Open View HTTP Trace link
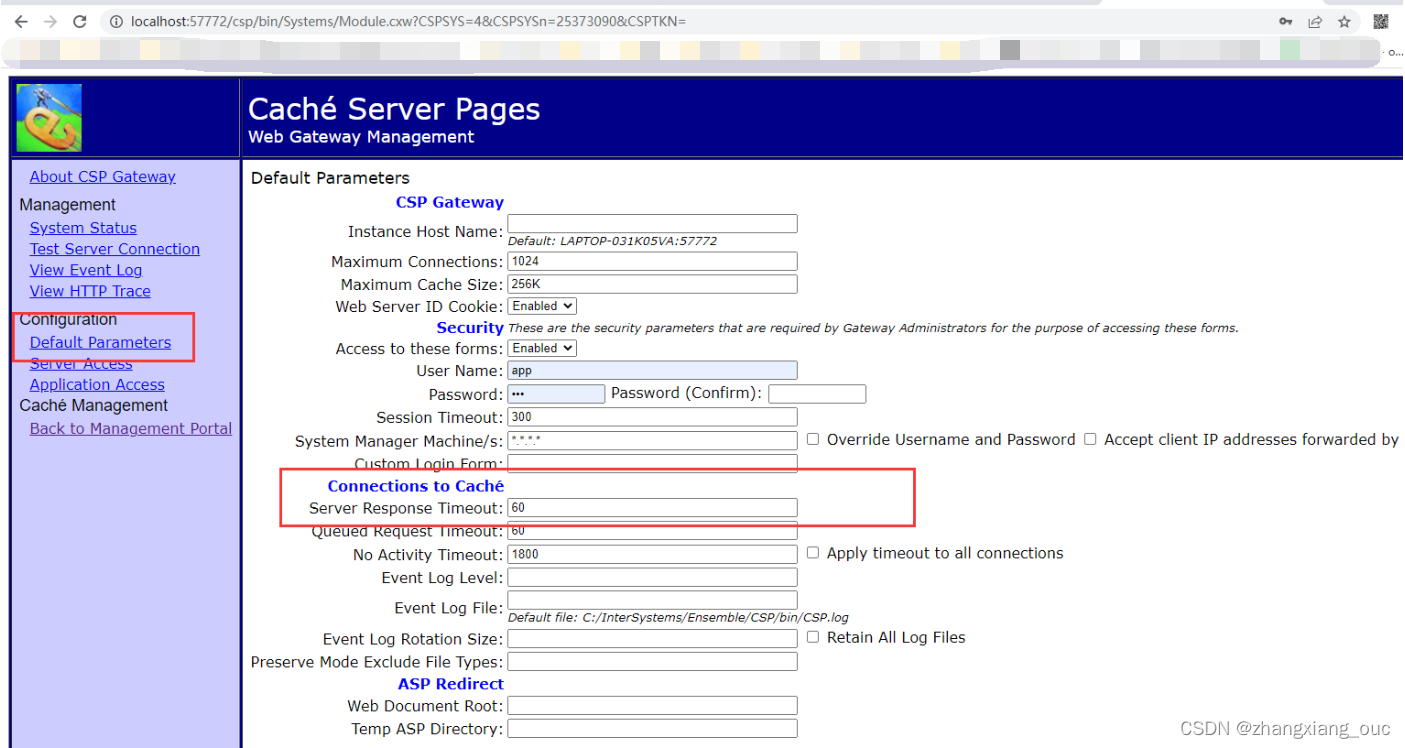 click(x=90, y=291)
